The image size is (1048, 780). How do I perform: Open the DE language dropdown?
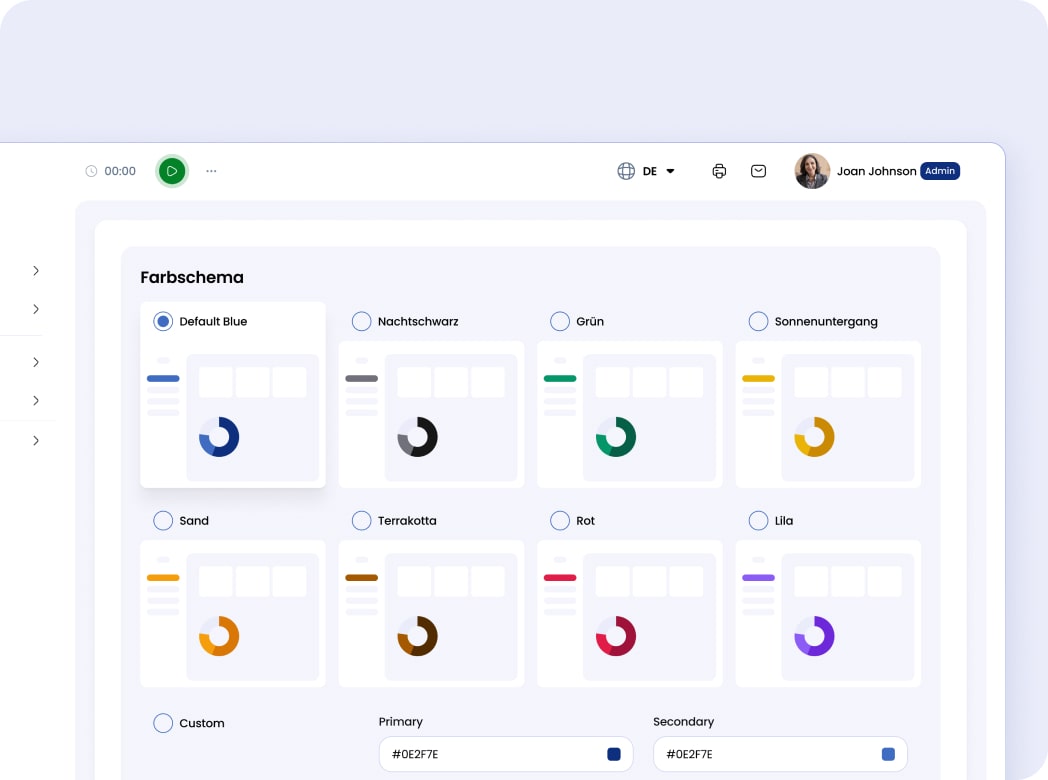coord(660,171)
